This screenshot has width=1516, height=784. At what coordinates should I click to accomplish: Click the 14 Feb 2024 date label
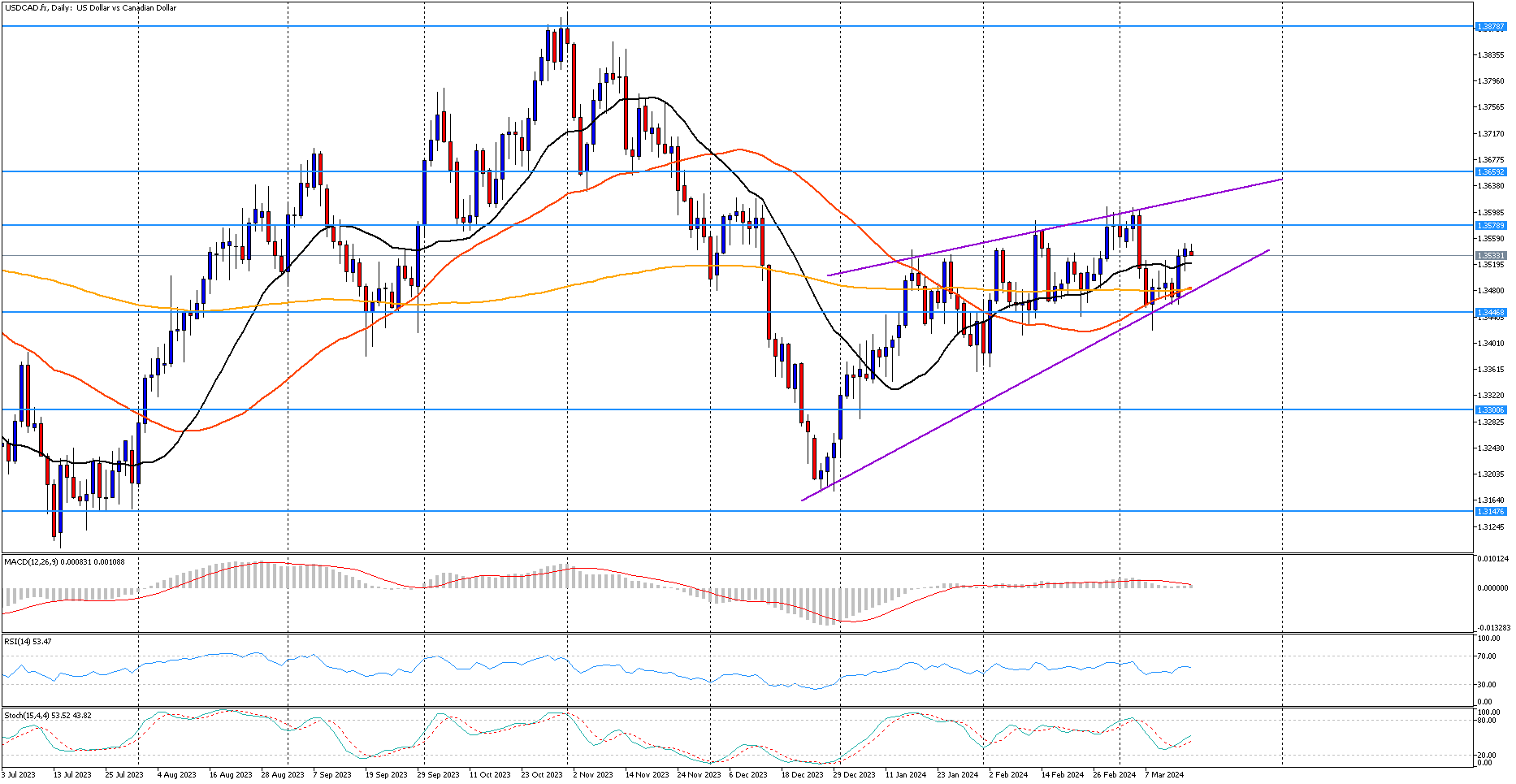(1062, 775)
